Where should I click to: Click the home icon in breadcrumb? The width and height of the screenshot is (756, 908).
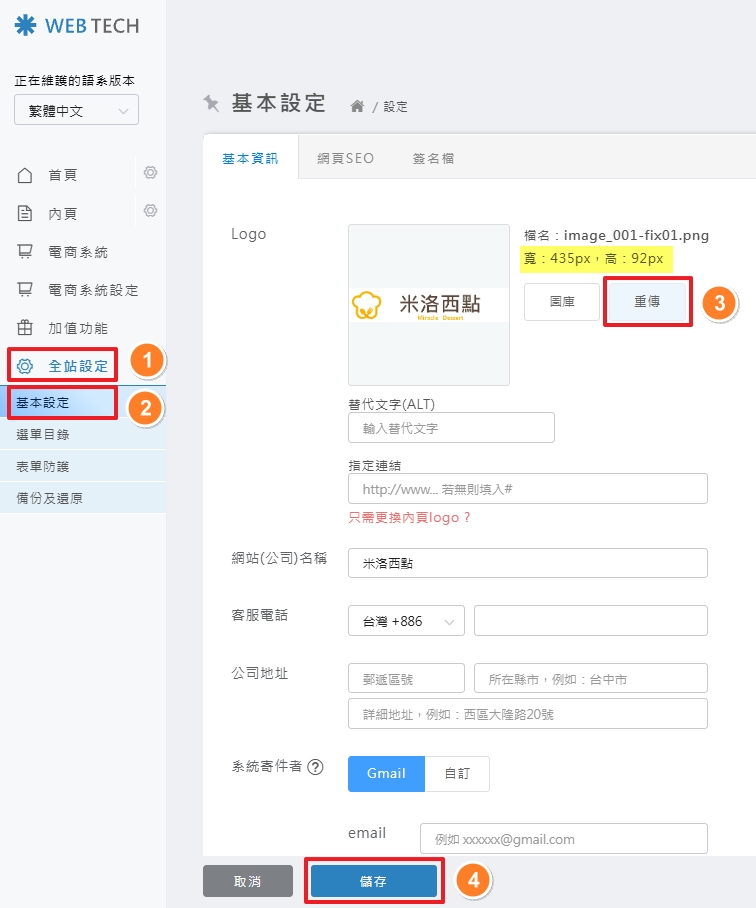[356, 106]
